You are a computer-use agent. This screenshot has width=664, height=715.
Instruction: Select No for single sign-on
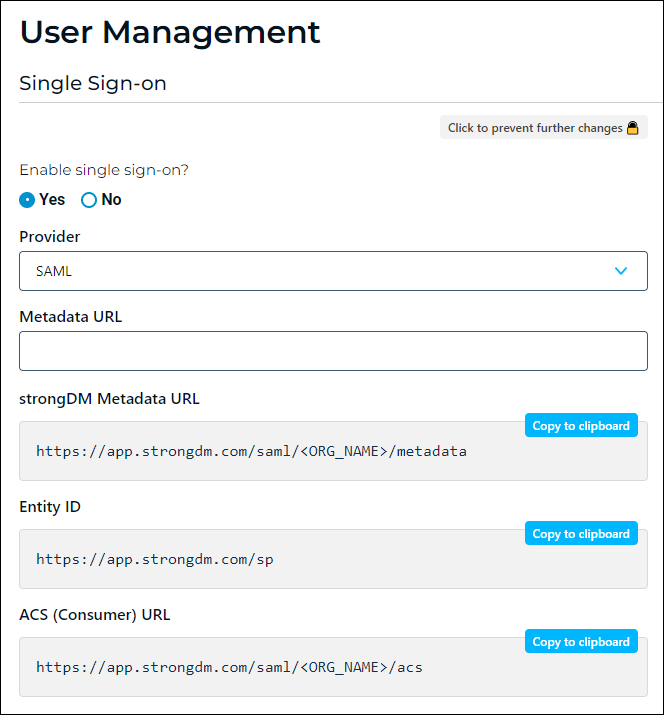point(89,200)
